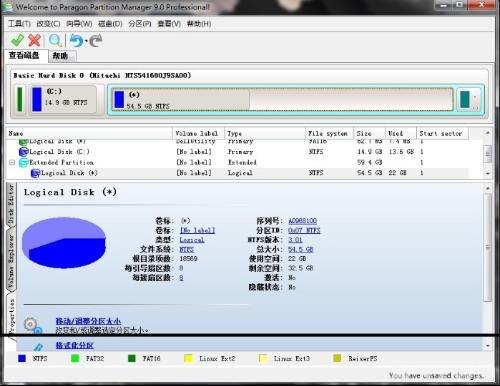Open the 改变(C) menu
The image size is (500, 386).
(x=48, y=24)
